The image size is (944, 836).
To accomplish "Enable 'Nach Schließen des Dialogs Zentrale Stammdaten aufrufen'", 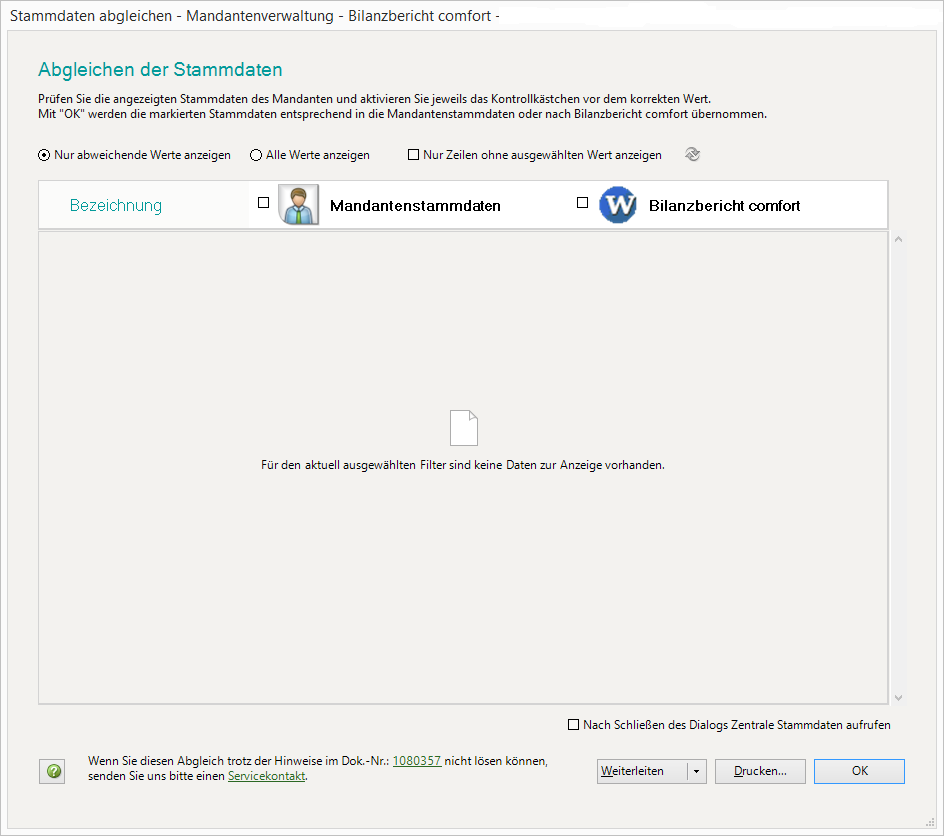I will point(573,725).
